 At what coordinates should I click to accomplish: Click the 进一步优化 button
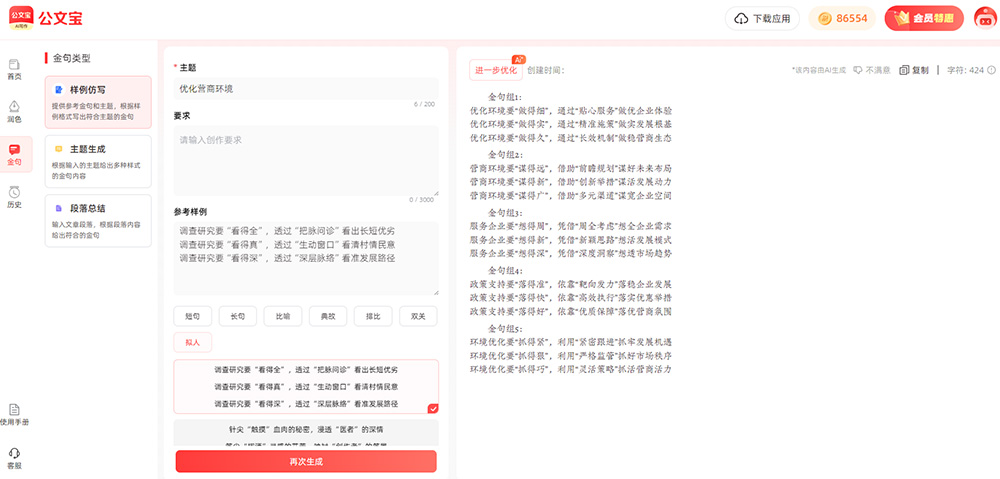point(496,70)
